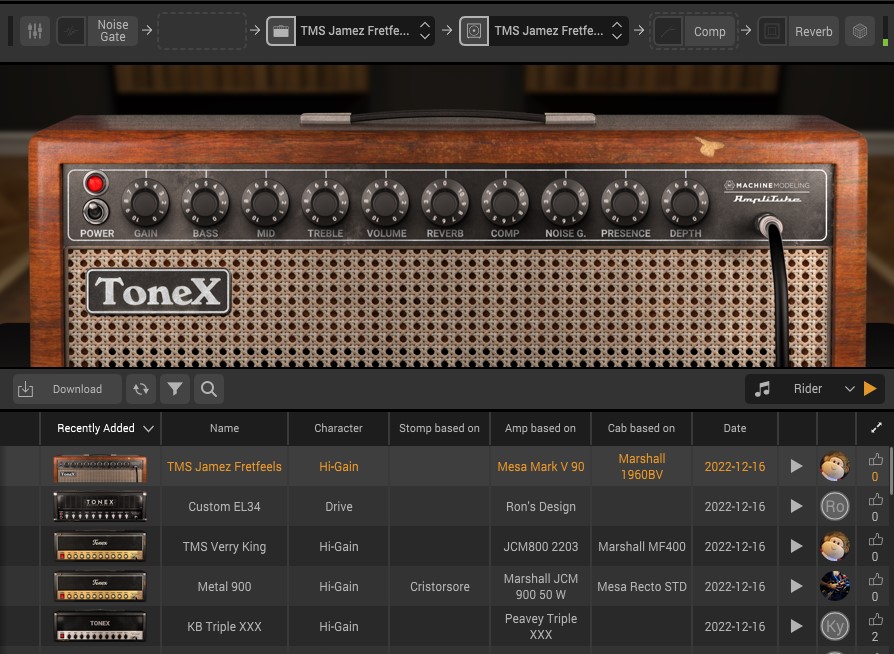Viewport: 894px width, 654px height.
Task: Open the 3D cube icon at chain end
Action: (x=860, y=31)
